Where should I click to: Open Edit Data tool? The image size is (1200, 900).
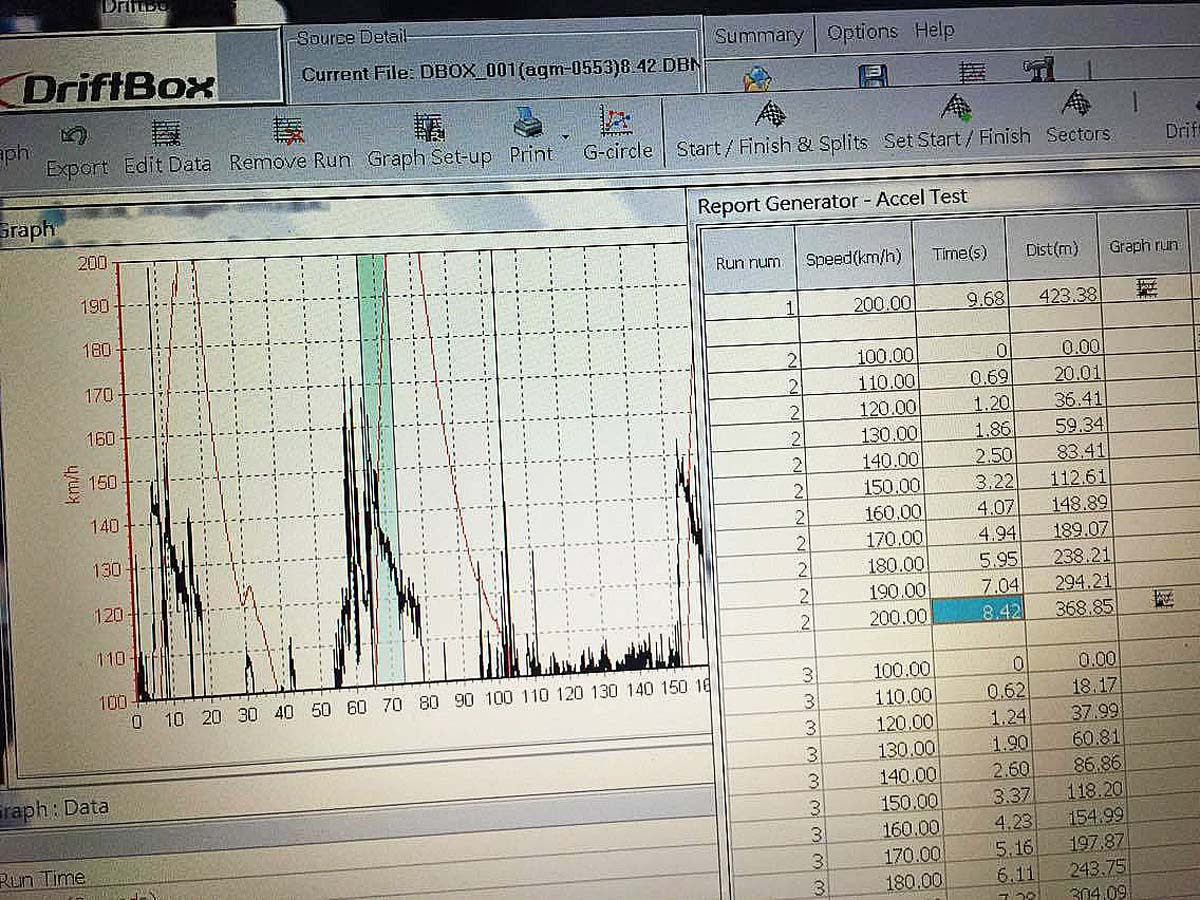166,134
